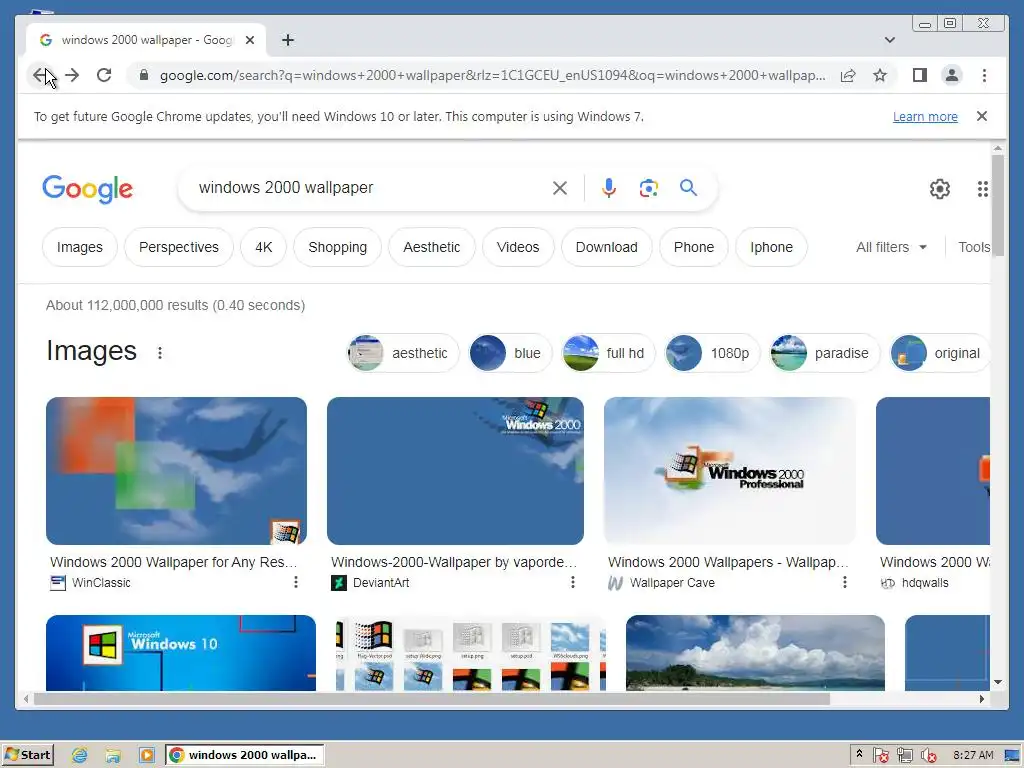Reload the current page
The image size is (1024, 768).
tap(104, 75)
